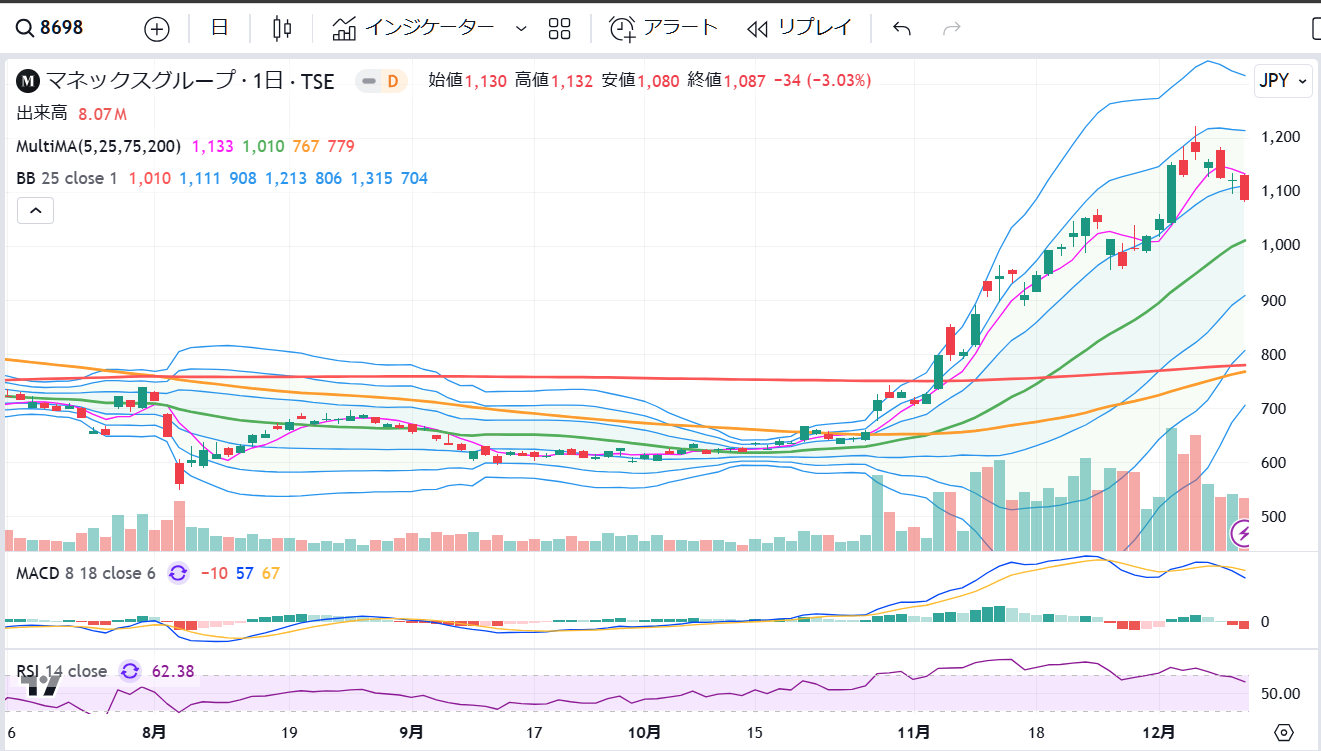Click the RSI refresh circular icon
The height and width of the screenshot is (751, 1321).
(x=130, y=671)
